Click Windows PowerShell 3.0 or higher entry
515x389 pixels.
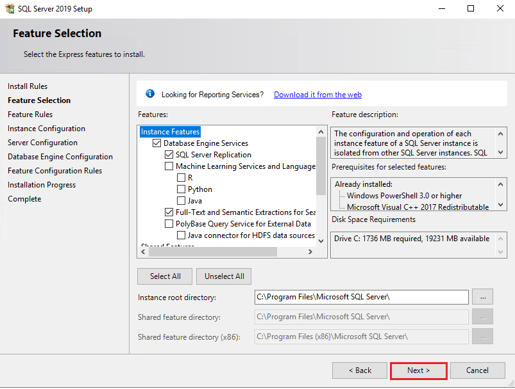(404, 196)
